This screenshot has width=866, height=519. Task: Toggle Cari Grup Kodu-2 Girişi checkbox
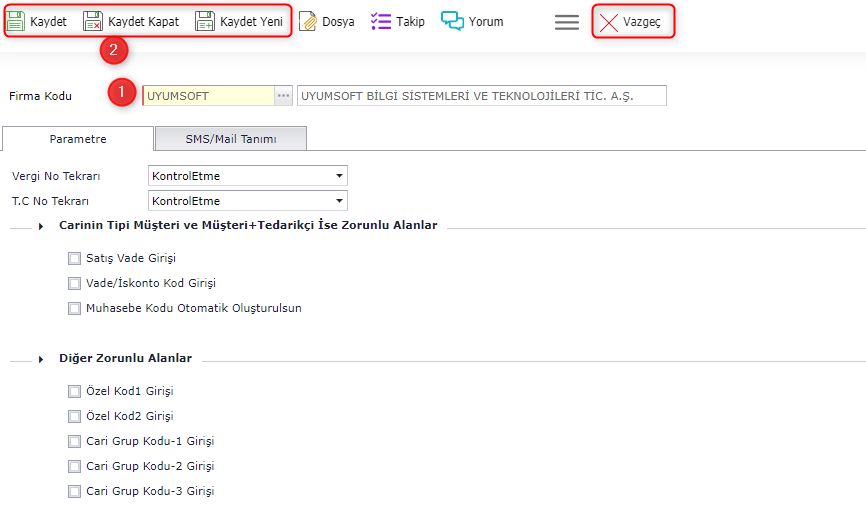74,466
